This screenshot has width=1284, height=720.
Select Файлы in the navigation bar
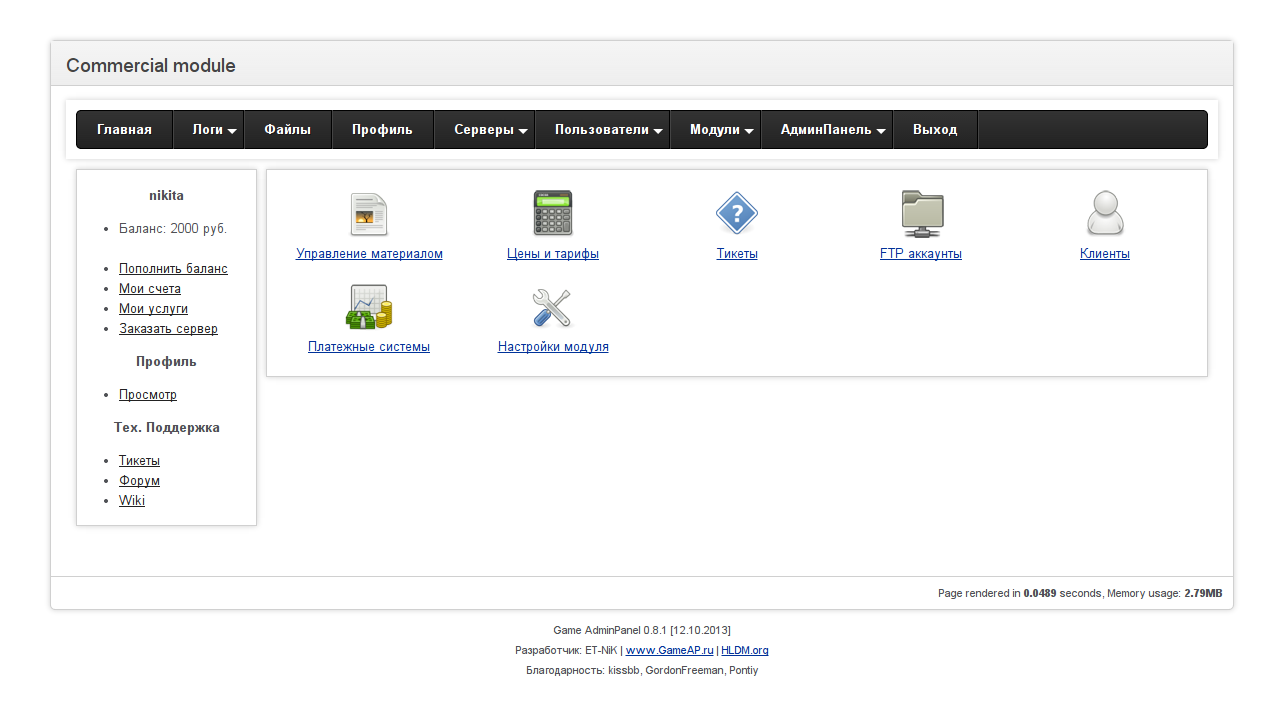pyautogui.click(x=288, y=130)
